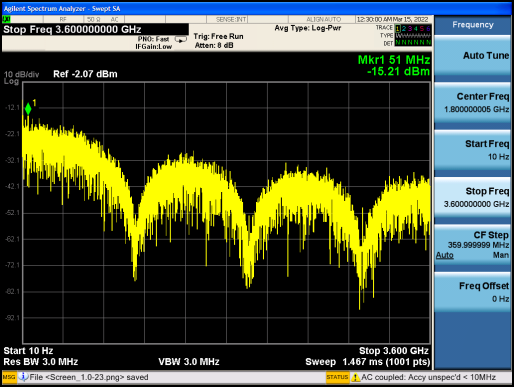Open the Frequency menu header
514x387 pixels.
473,25
